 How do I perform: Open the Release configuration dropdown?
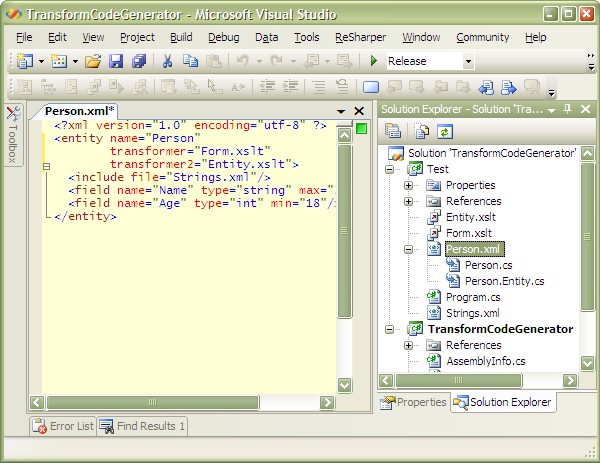click(x=468, y=61)
